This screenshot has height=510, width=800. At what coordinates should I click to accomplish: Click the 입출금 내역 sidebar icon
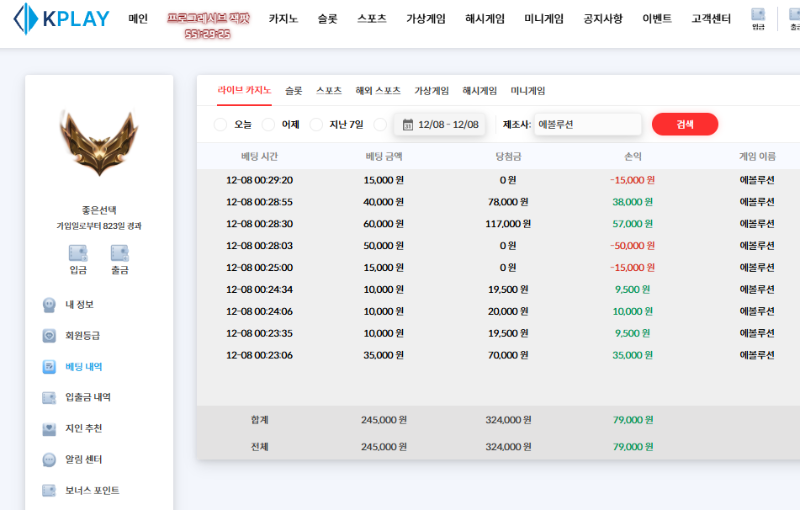click(49, 397)
